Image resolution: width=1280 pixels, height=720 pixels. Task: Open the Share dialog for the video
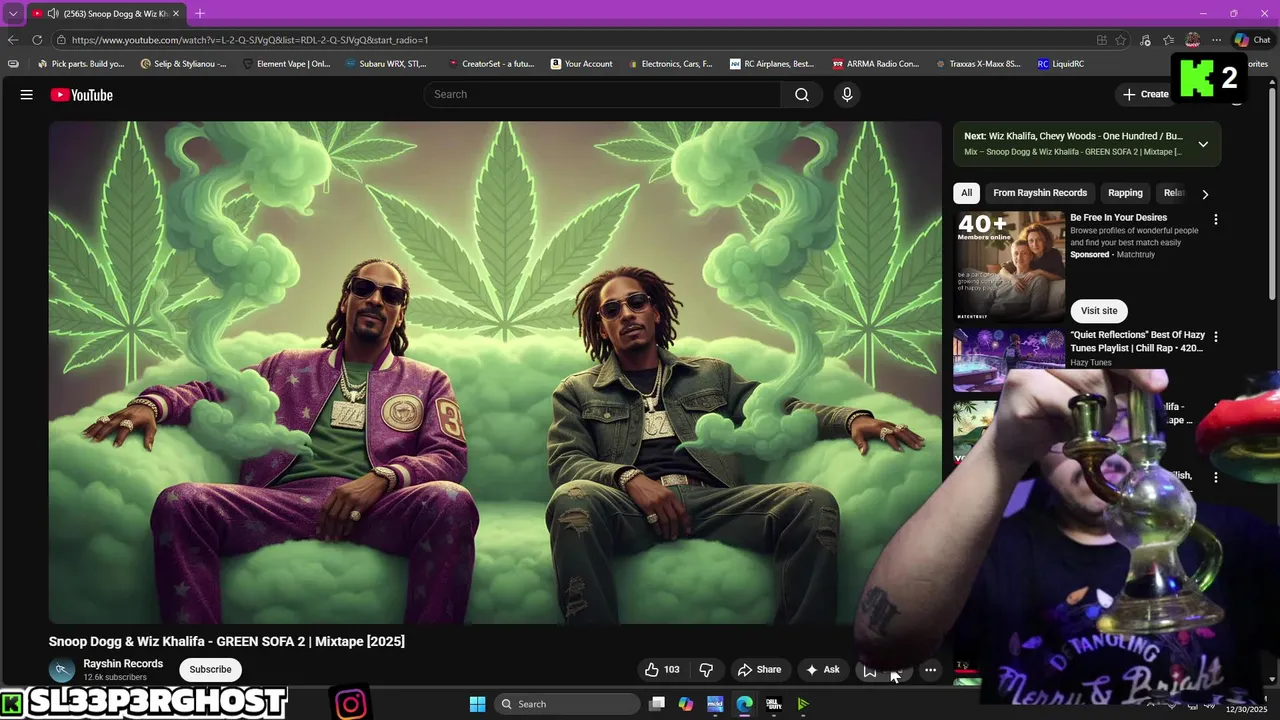[x=759, y=669]
